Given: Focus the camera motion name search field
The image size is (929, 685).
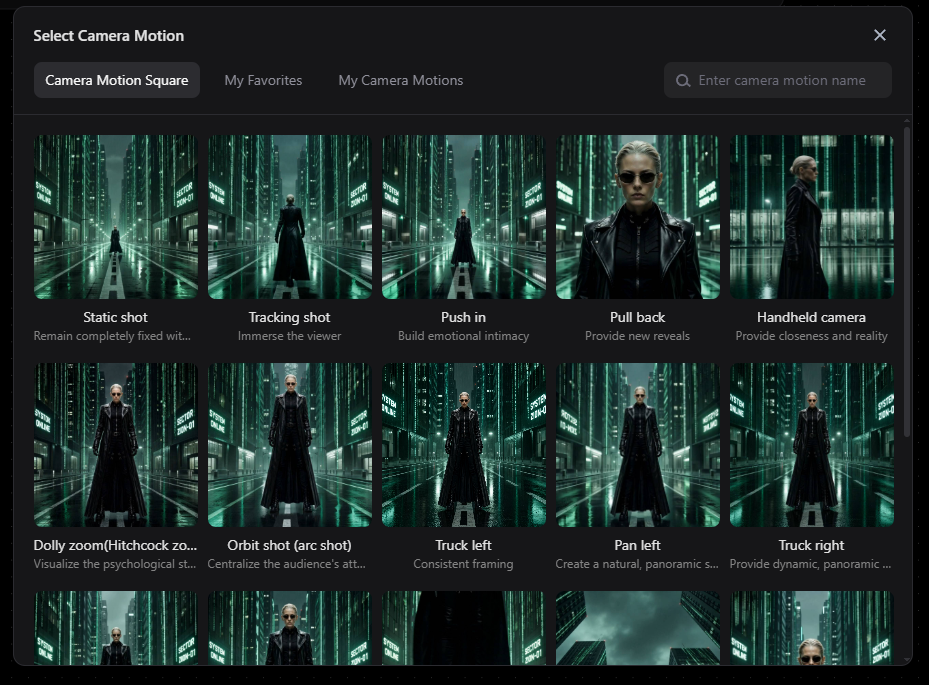Looking at the screenshot, I should 777,80.
